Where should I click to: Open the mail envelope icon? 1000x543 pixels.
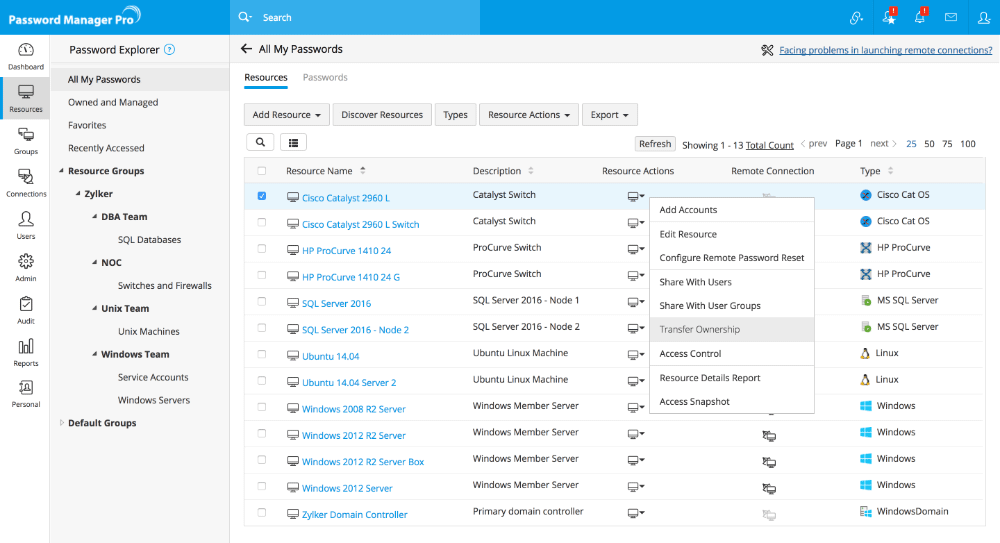tap(951, 17)
